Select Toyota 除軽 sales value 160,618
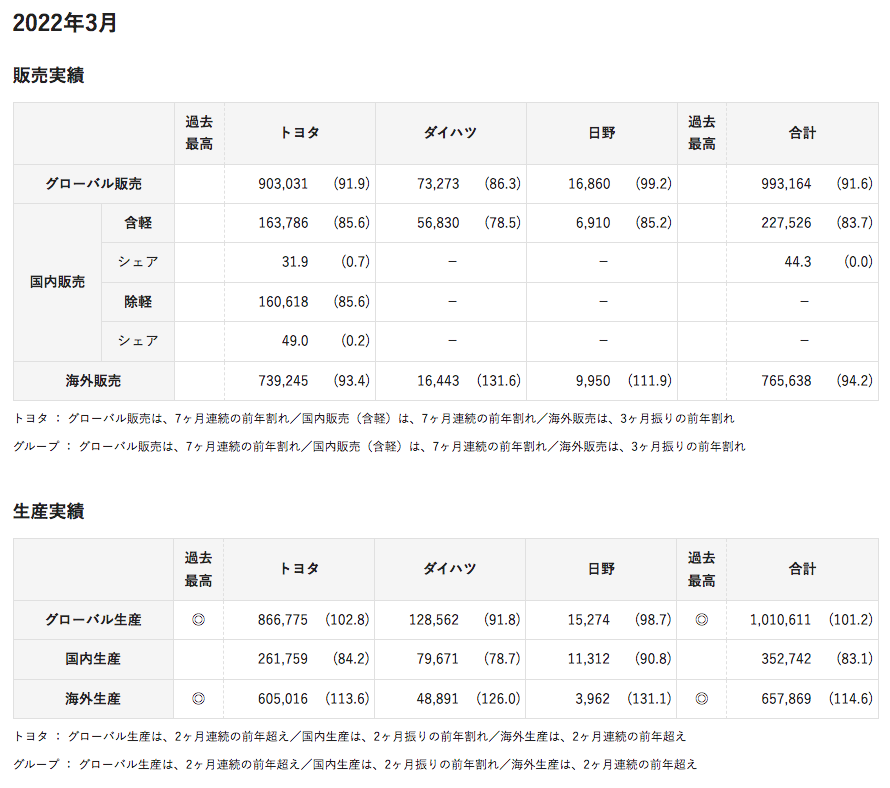The width and height of the screenshot is (890, 788). click(x=283, y=302)
